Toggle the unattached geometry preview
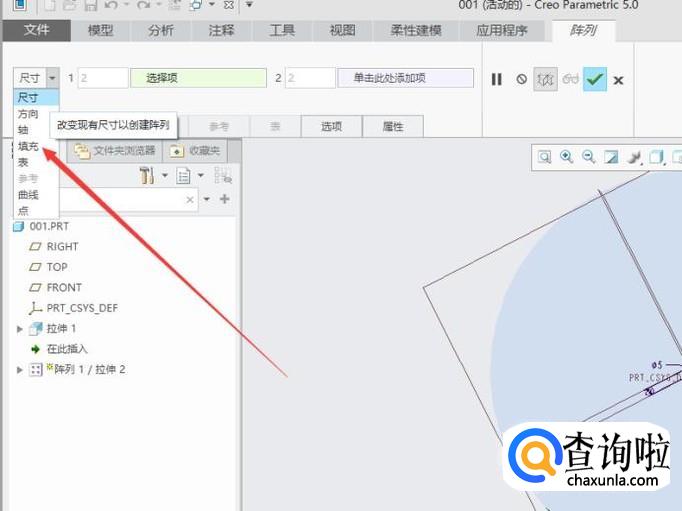Viewport: 682px width, 511px height. coord(545,79)
